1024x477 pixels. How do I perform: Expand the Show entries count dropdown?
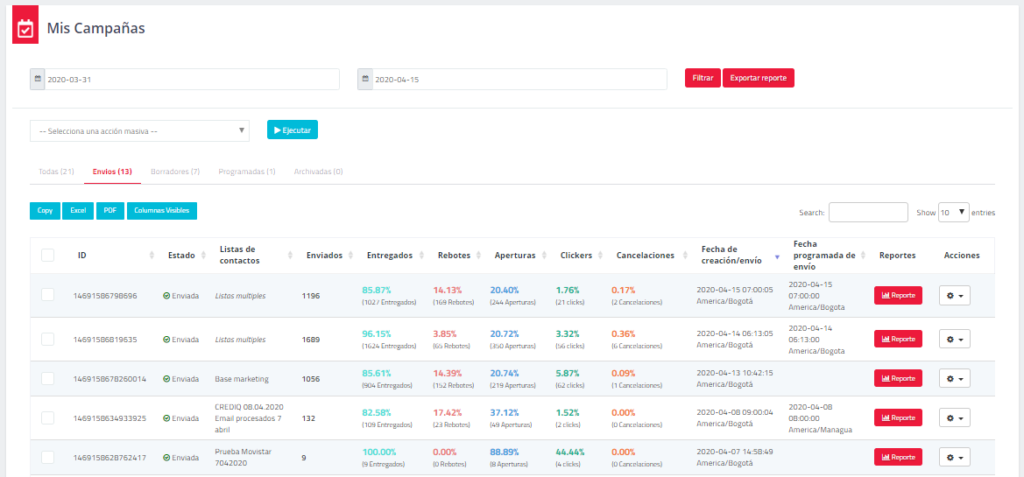[x=953, y=212]
